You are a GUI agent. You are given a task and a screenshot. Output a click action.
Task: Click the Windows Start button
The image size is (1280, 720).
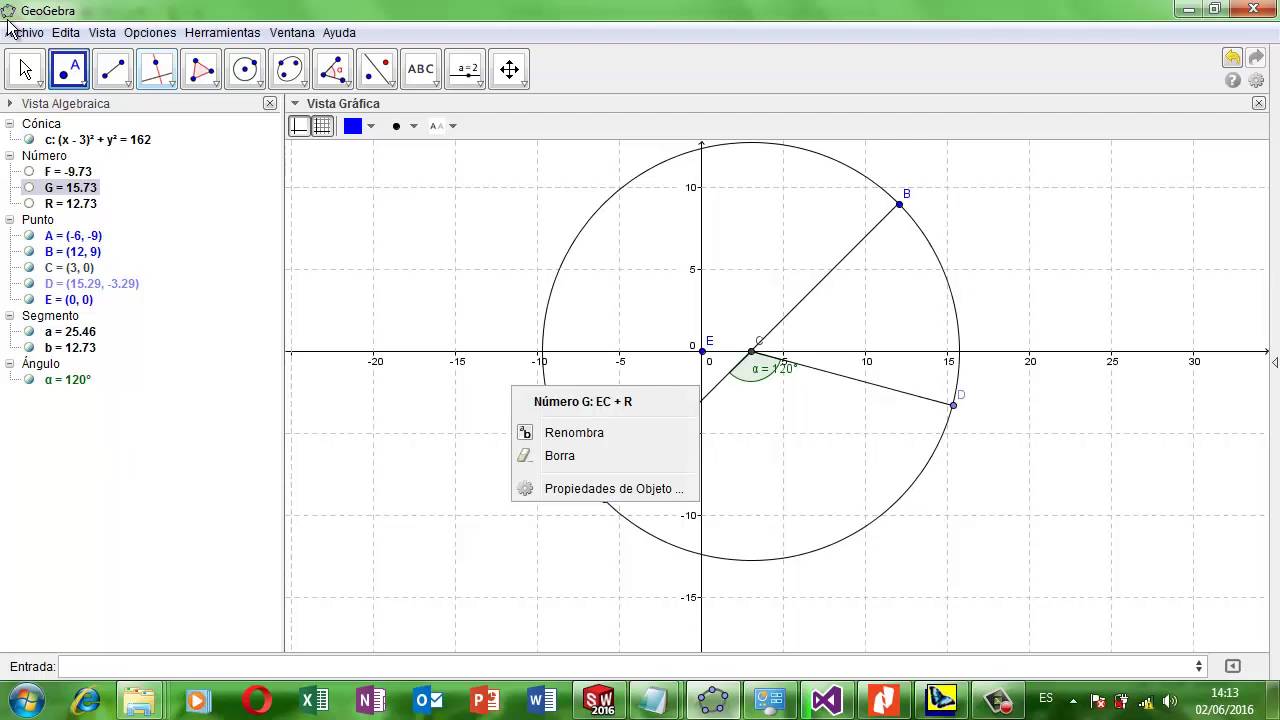coord(26,700)
